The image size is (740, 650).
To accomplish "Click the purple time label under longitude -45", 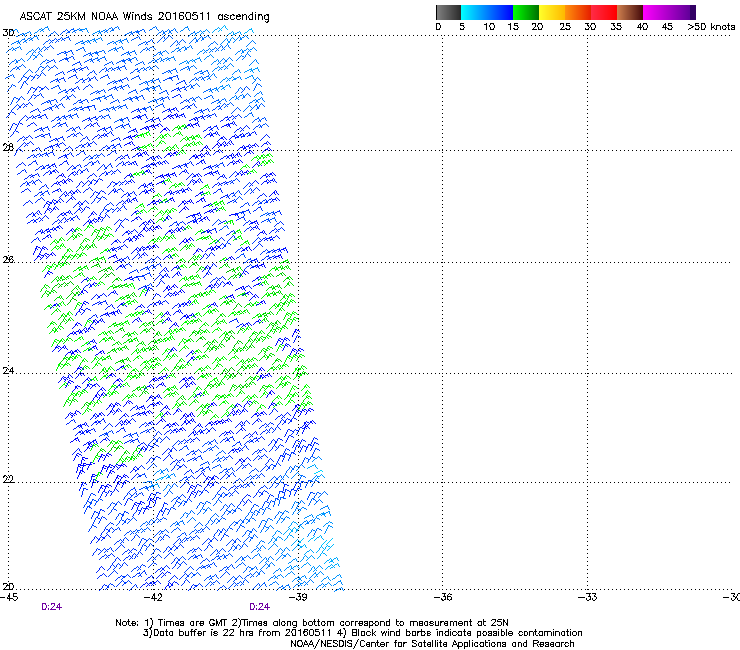I will 51,607.
